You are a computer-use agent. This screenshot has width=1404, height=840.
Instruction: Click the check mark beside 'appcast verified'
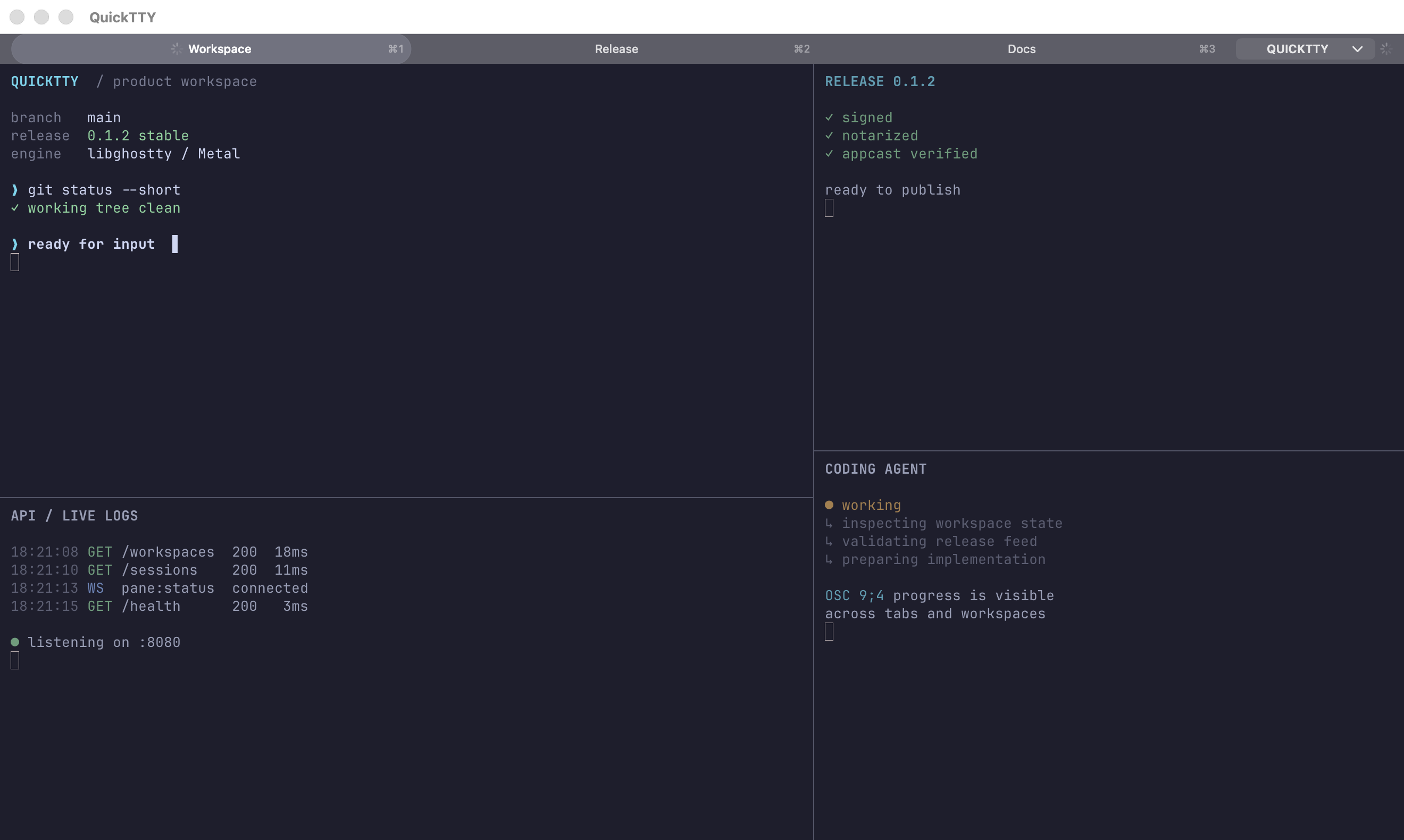(829, 154)
